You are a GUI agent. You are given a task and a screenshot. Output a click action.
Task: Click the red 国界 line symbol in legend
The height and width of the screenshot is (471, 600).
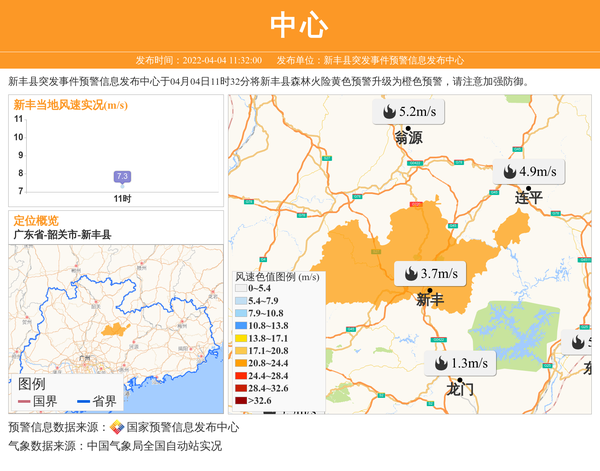pos(23,401)
